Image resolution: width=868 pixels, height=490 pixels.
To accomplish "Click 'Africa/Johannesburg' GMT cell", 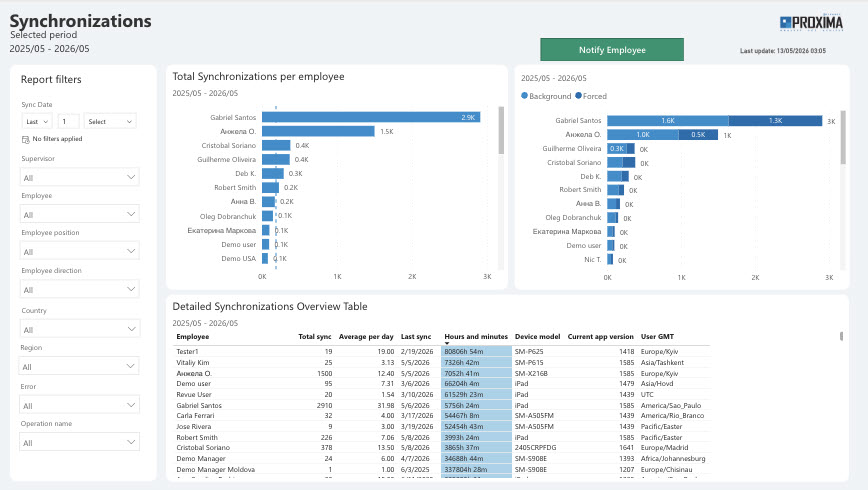I will point(673,459).
